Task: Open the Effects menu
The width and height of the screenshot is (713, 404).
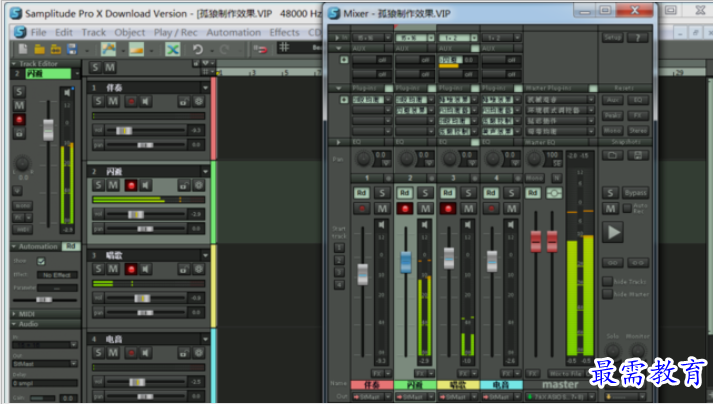Action: pyautogui.click(x=284, y=32)
